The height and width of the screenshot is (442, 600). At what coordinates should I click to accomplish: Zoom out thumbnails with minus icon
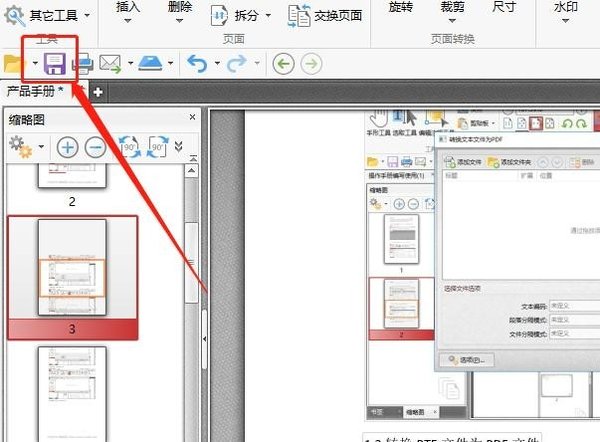coord(95,147)
